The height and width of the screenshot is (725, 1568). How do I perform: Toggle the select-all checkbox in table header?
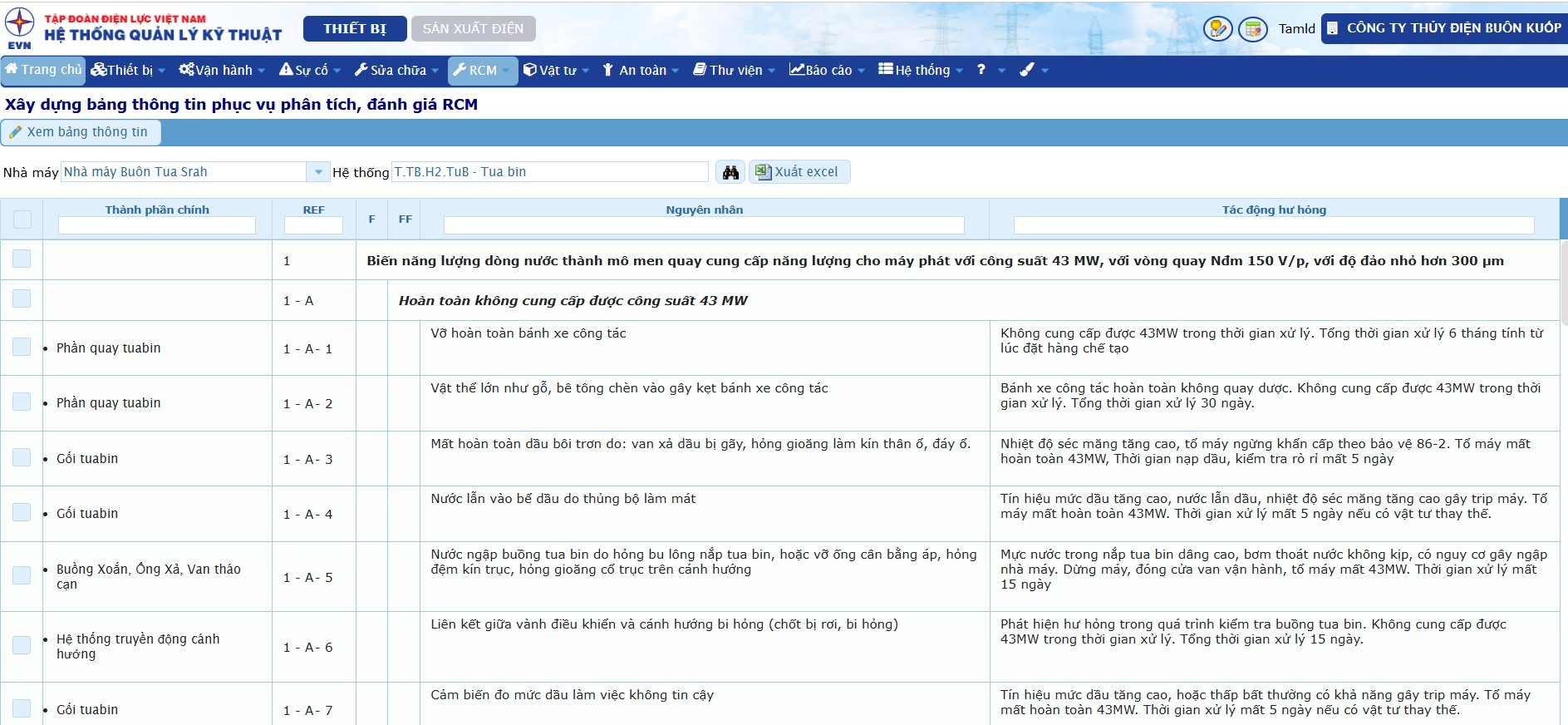(22, 219)
